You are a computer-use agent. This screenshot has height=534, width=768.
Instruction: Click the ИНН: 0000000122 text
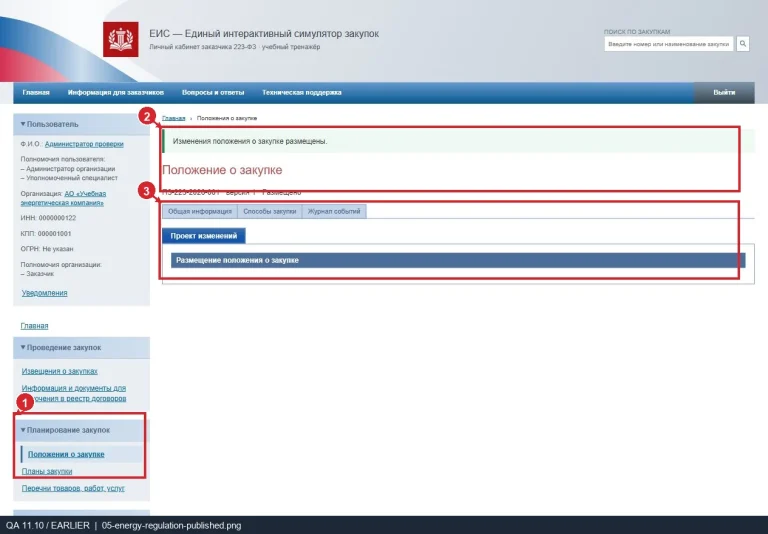click(x=48, y=218)
